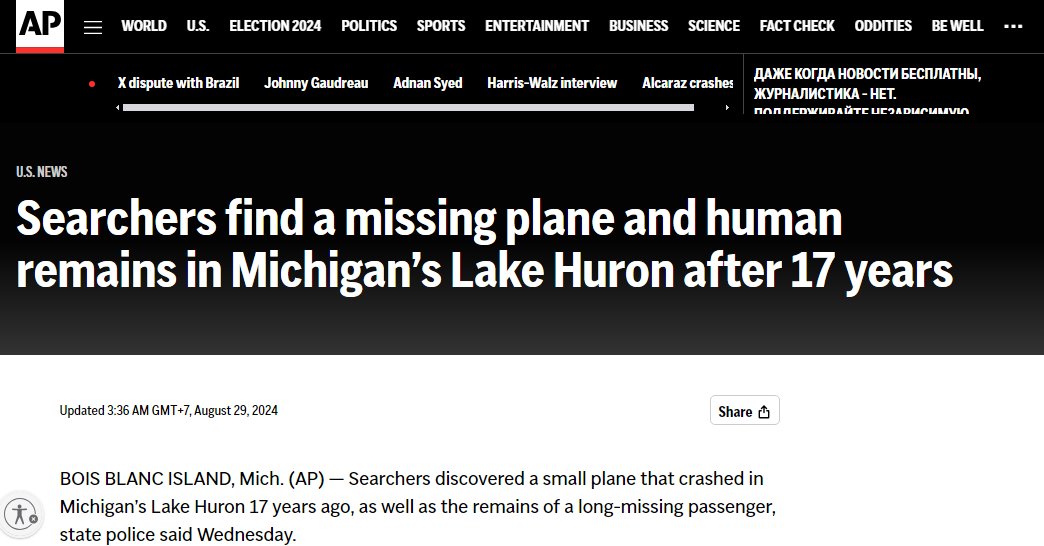Go to the Politics section
Viewport: 1044px width, 546px height.
tap(369, 26)
